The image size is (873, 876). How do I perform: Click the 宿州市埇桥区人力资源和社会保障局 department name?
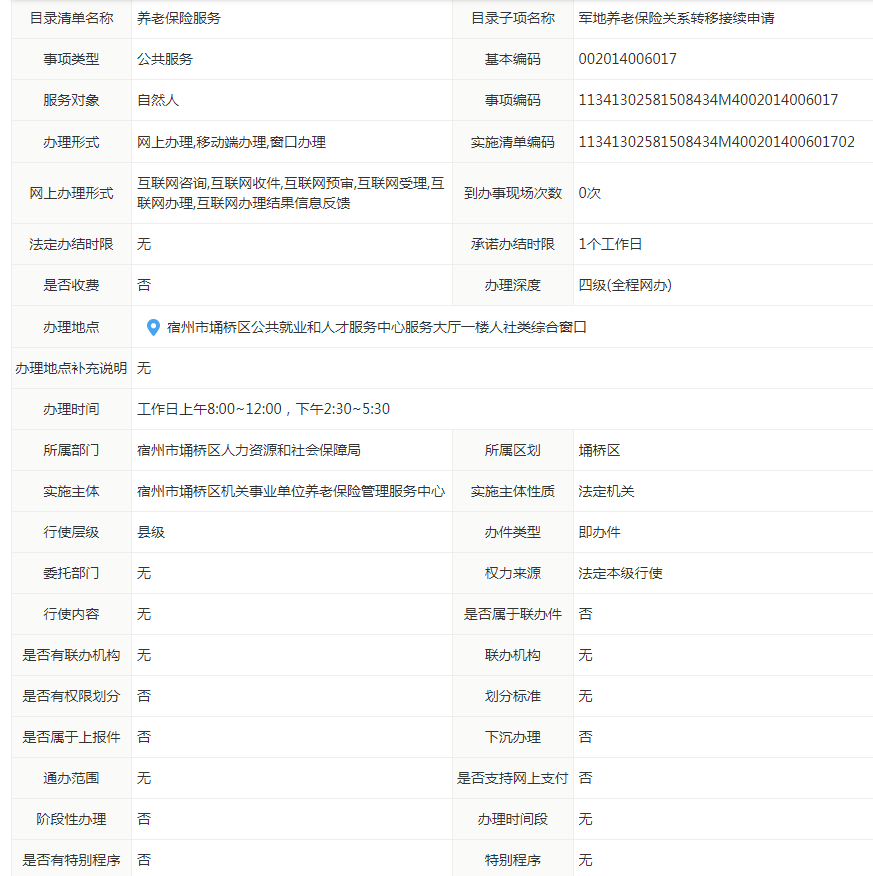pos(248,450)
